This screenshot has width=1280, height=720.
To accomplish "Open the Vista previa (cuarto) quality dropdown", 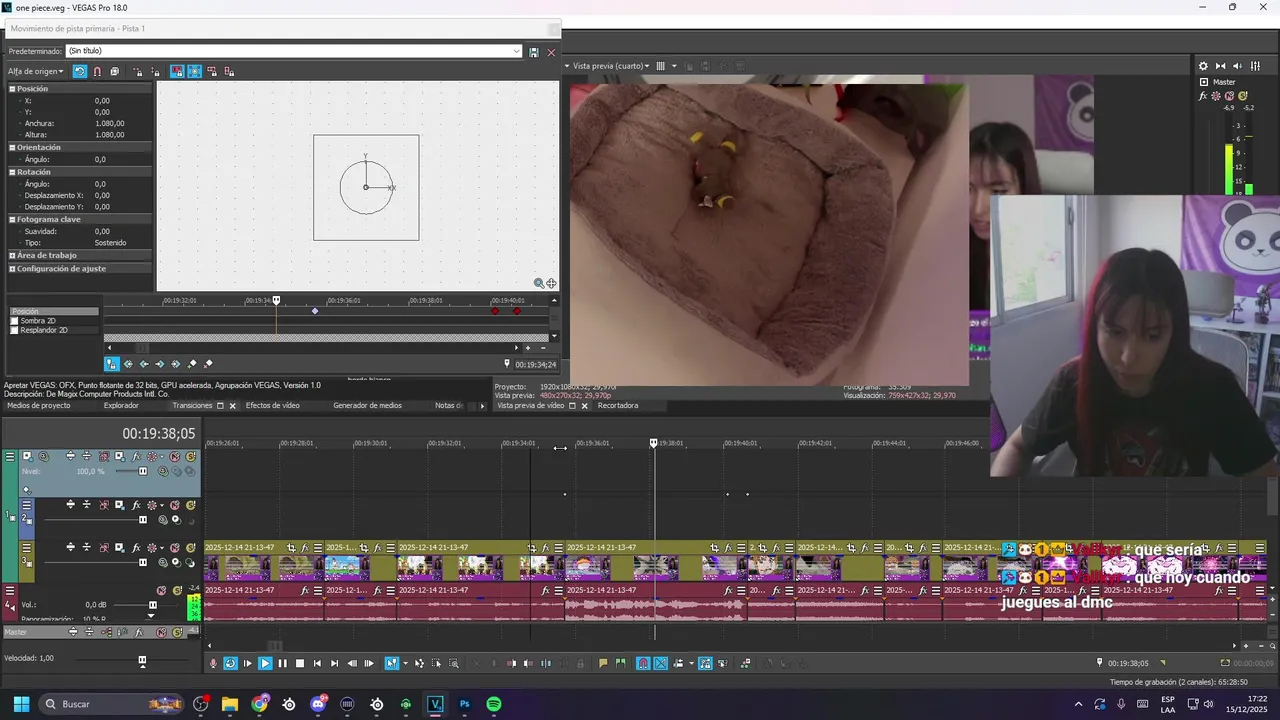I will (611, 66).
